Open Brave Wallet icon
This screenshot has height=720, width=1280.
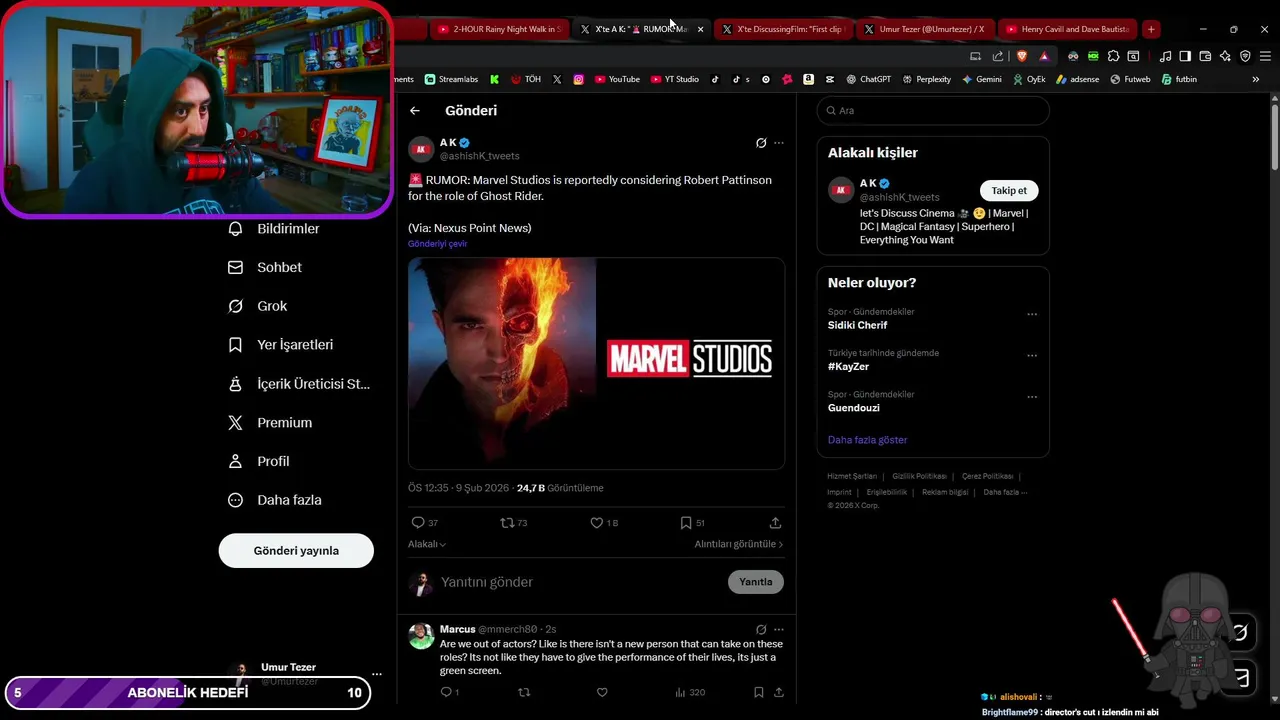1205,56
